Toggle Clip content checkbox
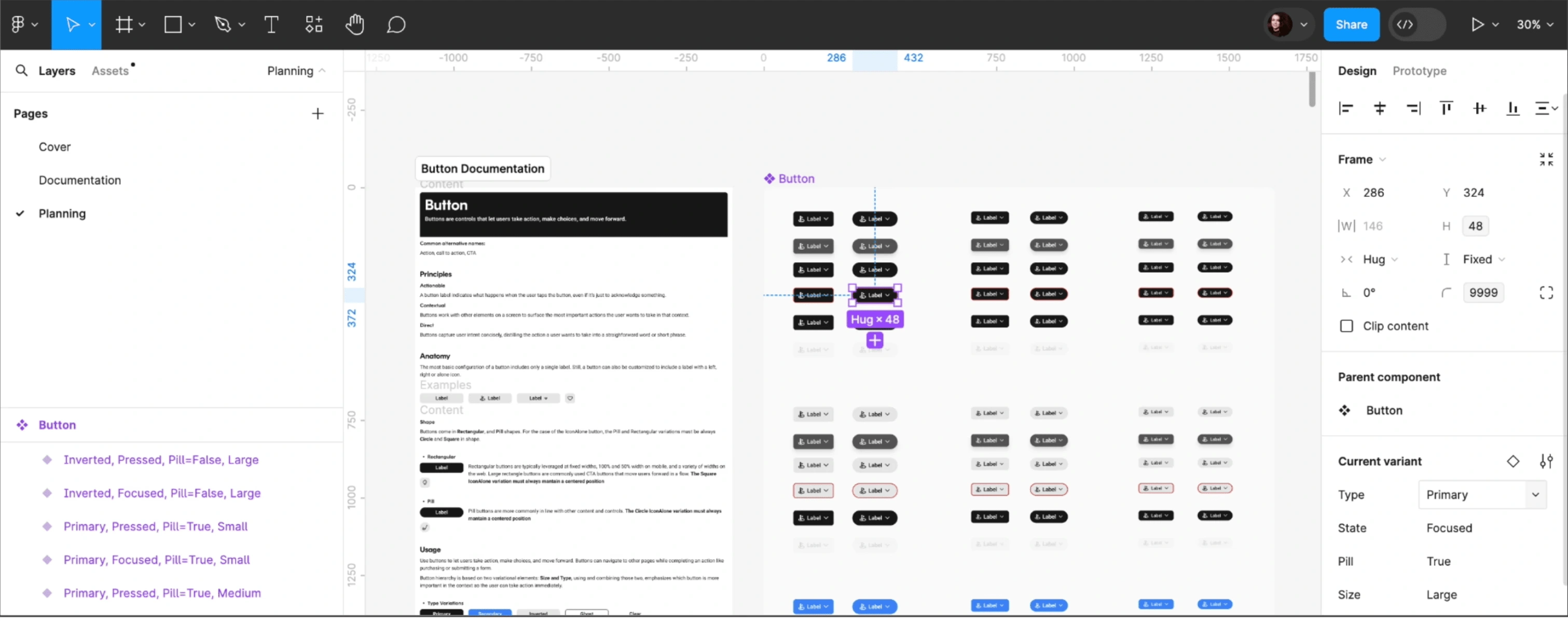 (x=1347, y=325)
